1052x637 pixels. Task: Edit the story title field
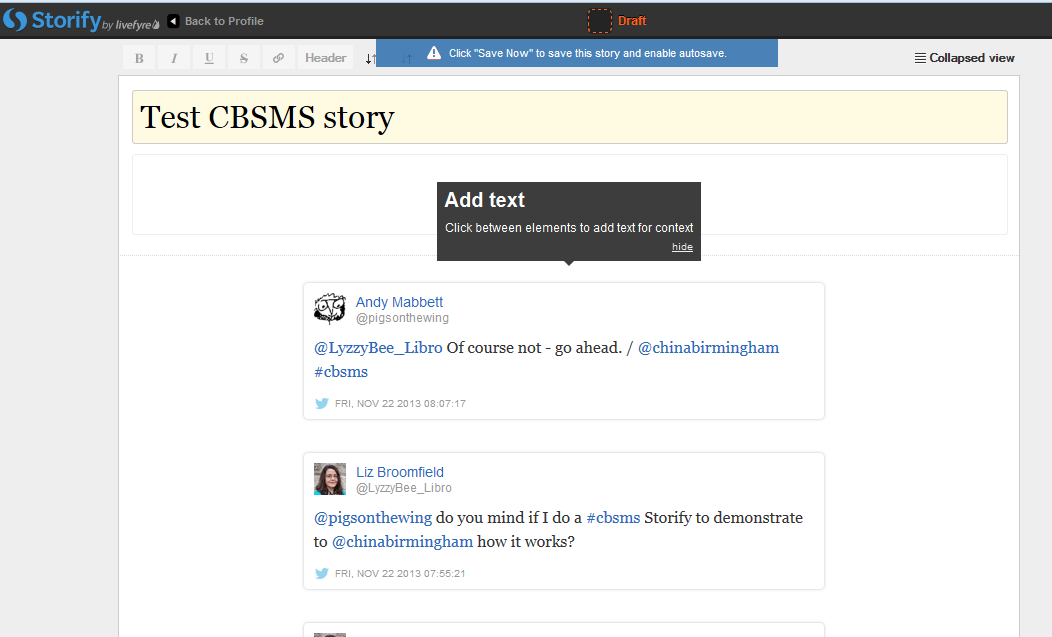coord(569,117)
